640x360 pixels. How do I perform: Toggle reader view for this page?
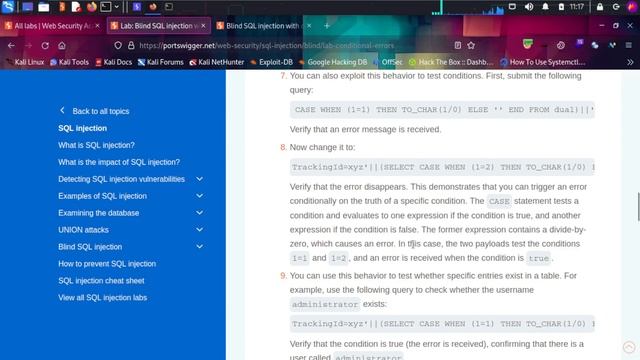click(x=458, y=45)
